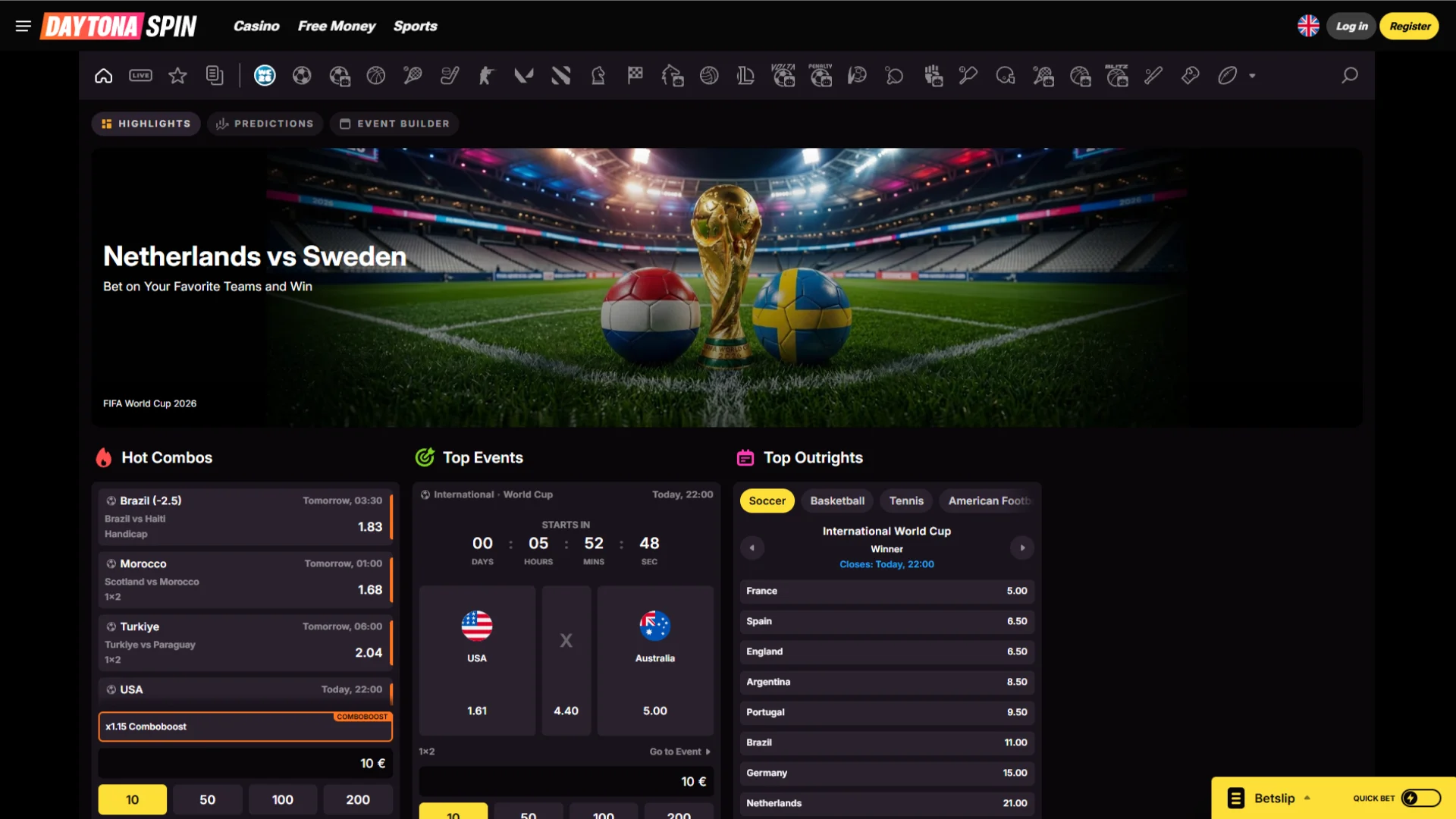Viewport: 1456px width, 819px height.
Task: Click the Log in button
Action: click(x=1351, y=26)
